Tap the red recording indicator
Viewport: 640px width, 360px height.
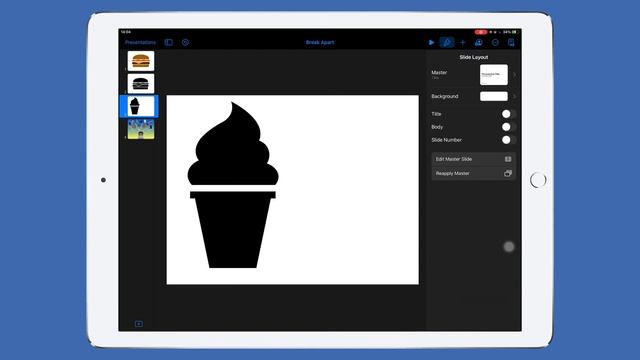click(480, 32)
